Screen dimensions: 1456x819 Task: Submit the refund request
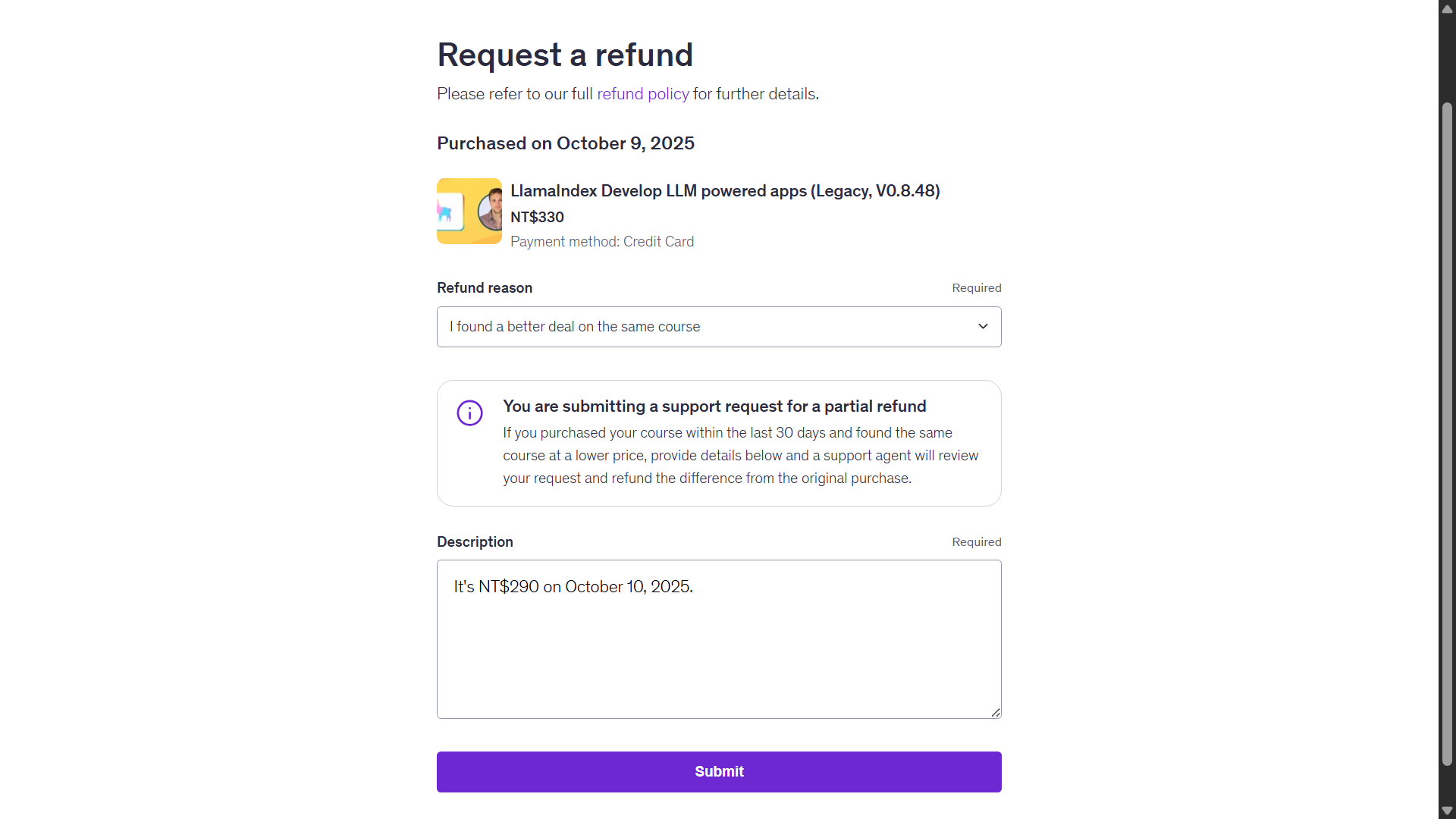pyautogui.click(x=718, y=772)
